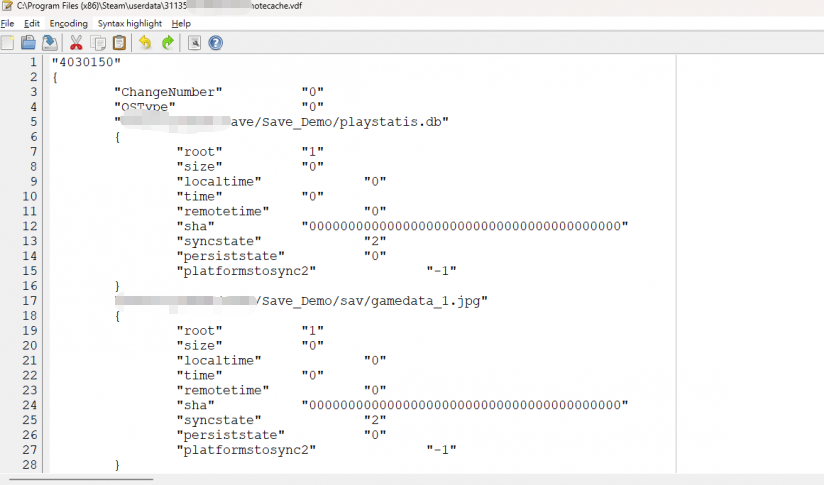Screen dimensions: 824x485
Task: Undo with the yellow arrow icon
Action: 145,43
